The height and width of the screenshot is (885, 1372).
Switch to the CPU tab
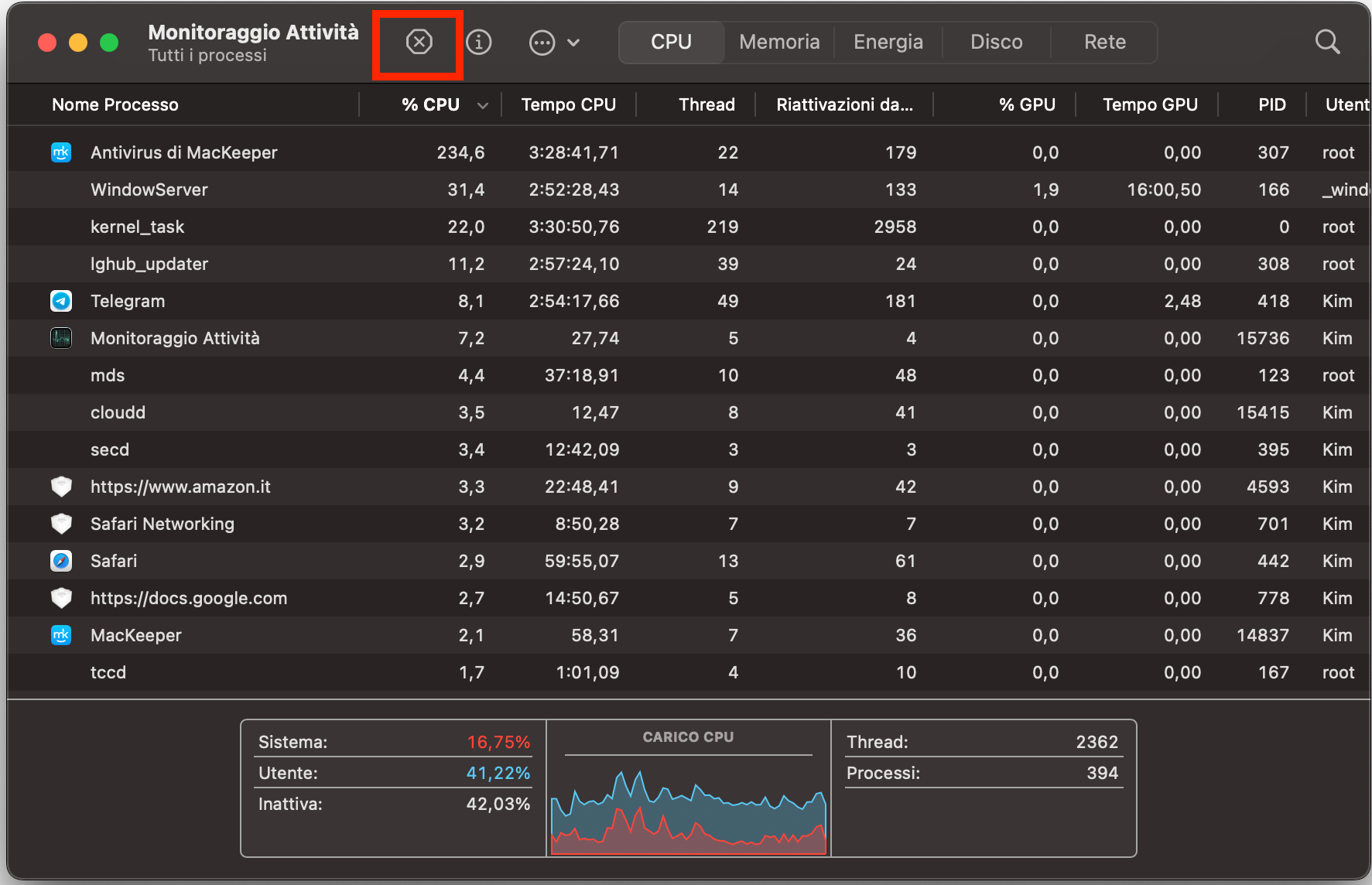(x=671, y=42)
